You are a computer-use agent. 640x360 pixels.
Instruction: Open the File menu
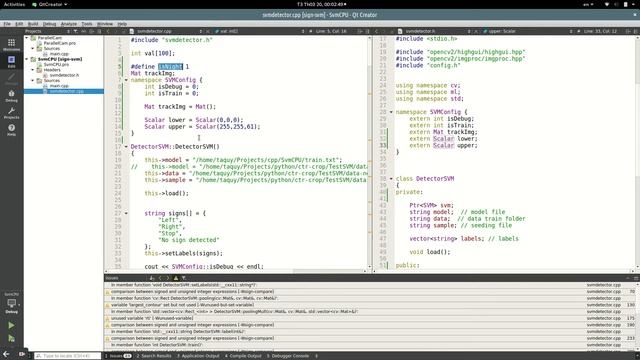(7, 24)
